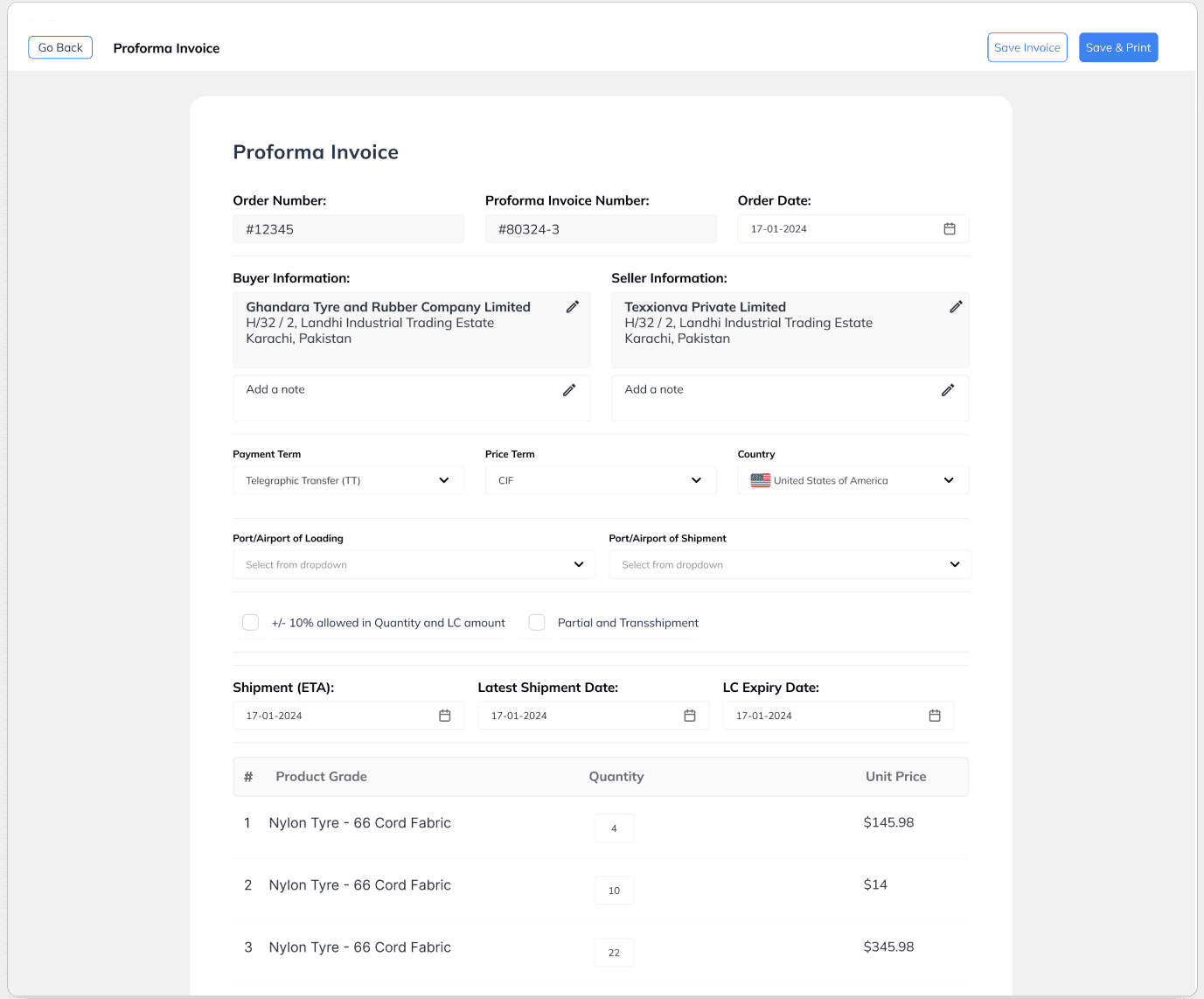
Task: Click pencil icon on buyer note
Action: click(x=569, y=390)
